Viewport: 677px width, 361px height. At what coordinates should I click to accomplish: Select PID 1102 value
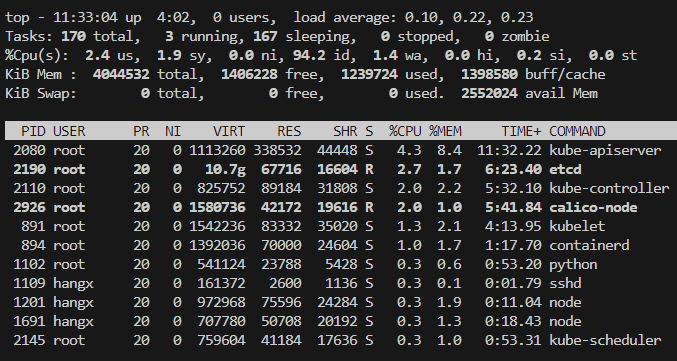[x=29, y=264]
